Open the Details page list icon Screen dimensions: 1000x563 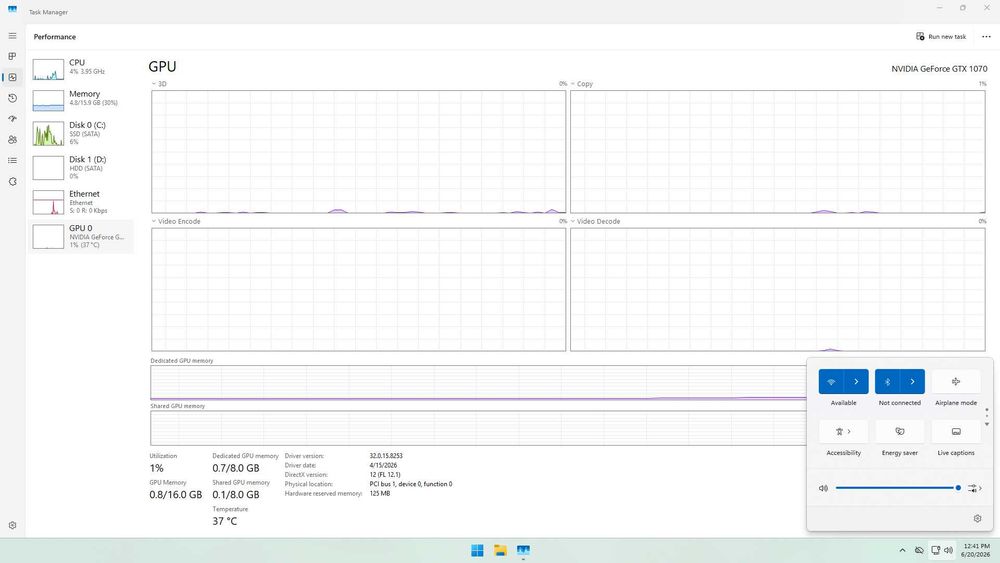[x=12, y=160]
